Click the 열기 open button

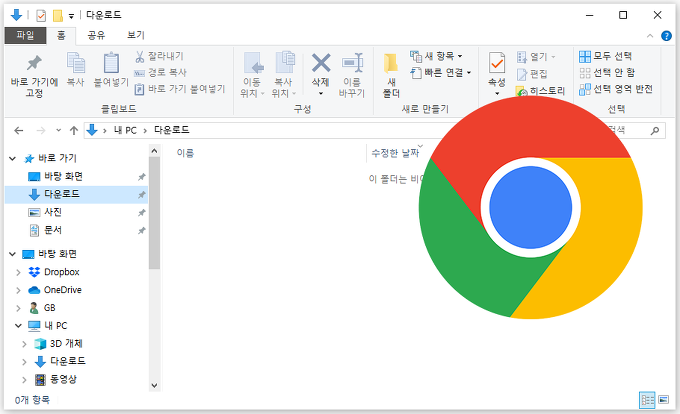(536, 56)
